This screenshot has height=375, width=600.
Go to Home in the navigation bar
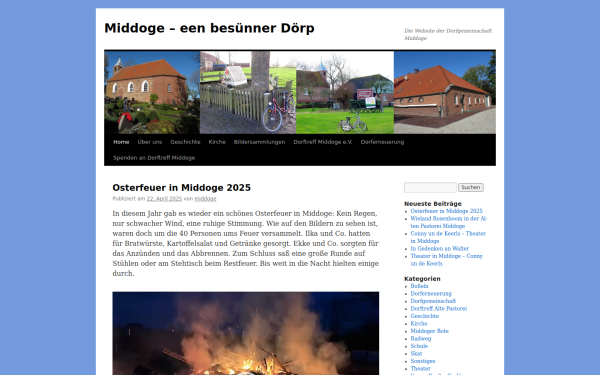(121, 142)
